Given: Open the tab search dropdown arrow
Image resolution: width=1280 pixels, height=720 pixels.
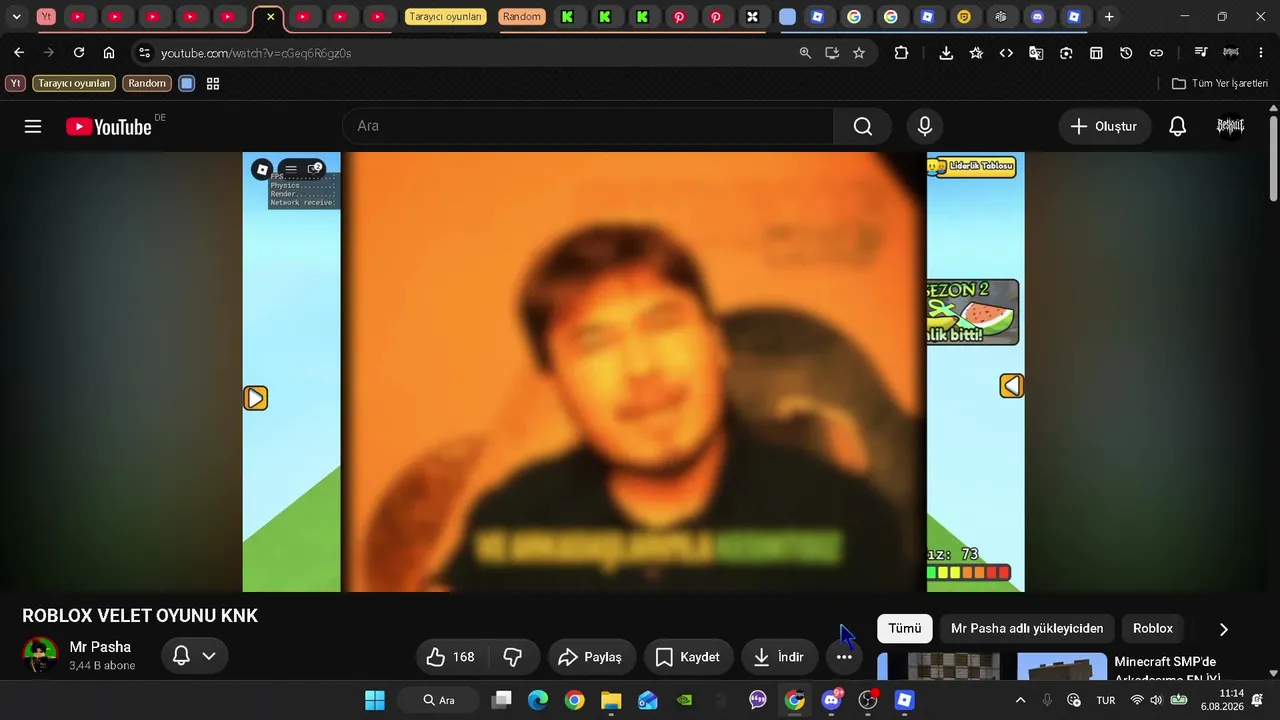Looking at the screenshot, I should (16, 17).
